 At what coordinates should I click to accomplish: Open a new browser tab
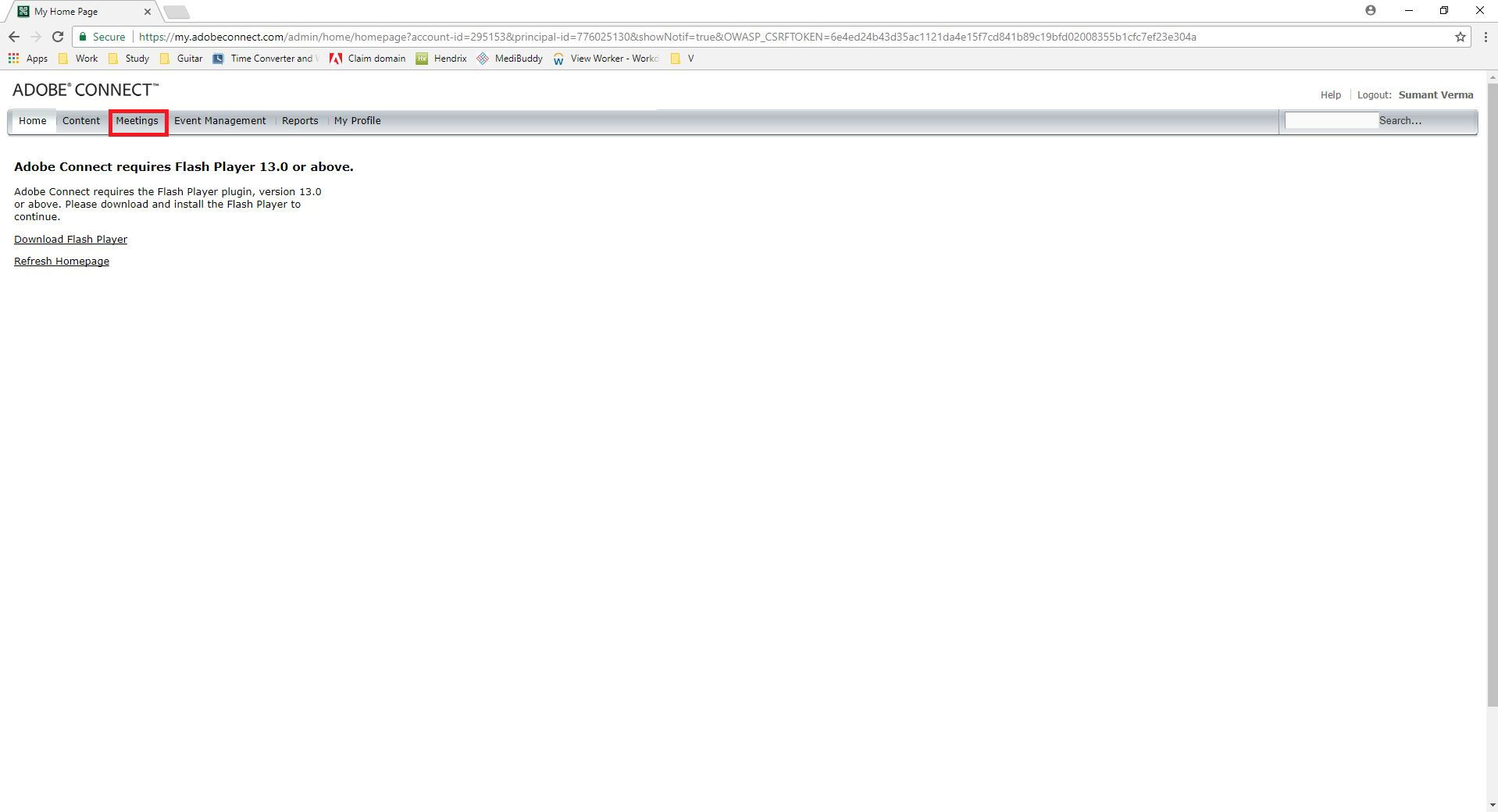177,12
